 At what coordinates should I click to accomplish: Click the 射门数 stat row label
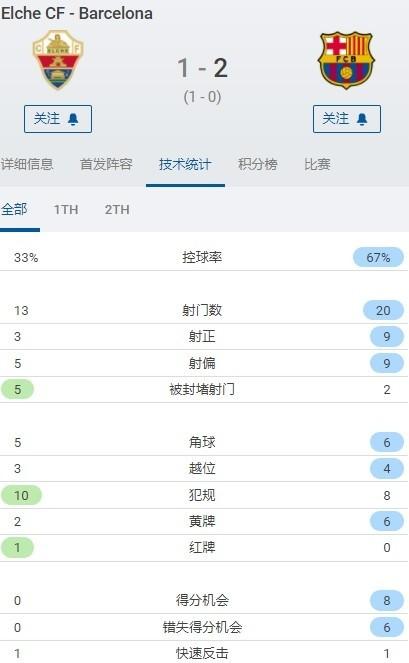(202, 310)
